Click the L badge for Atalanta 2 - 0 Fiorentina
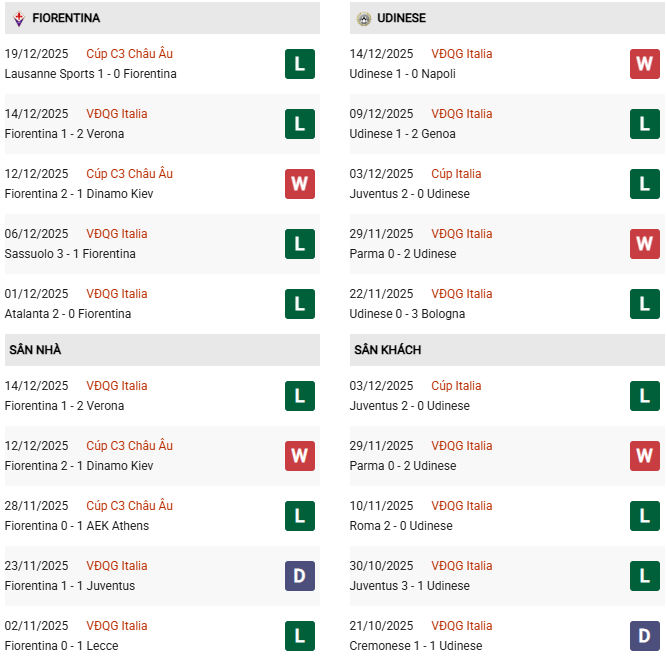 pyautogui.click(x=299, y=304)
